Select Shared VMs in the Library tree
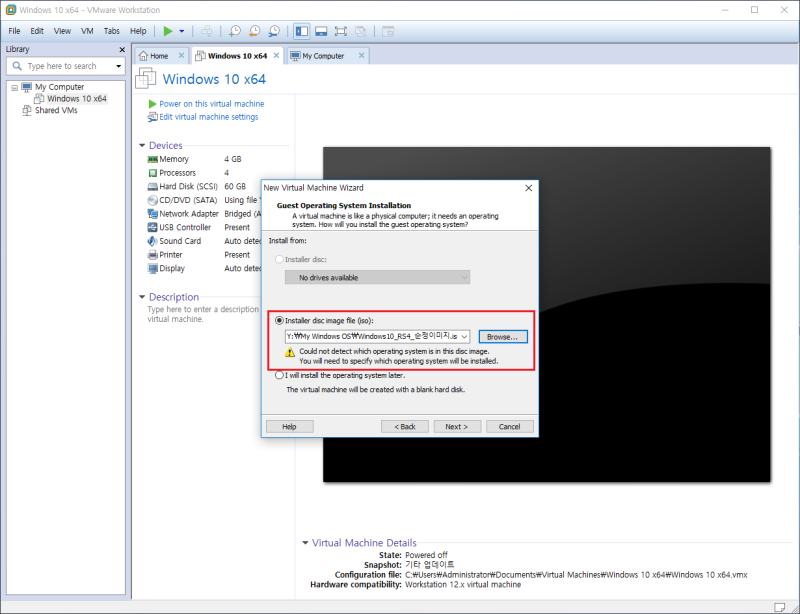The height and width of the screenshot is (614, 800). coord(56,110)
